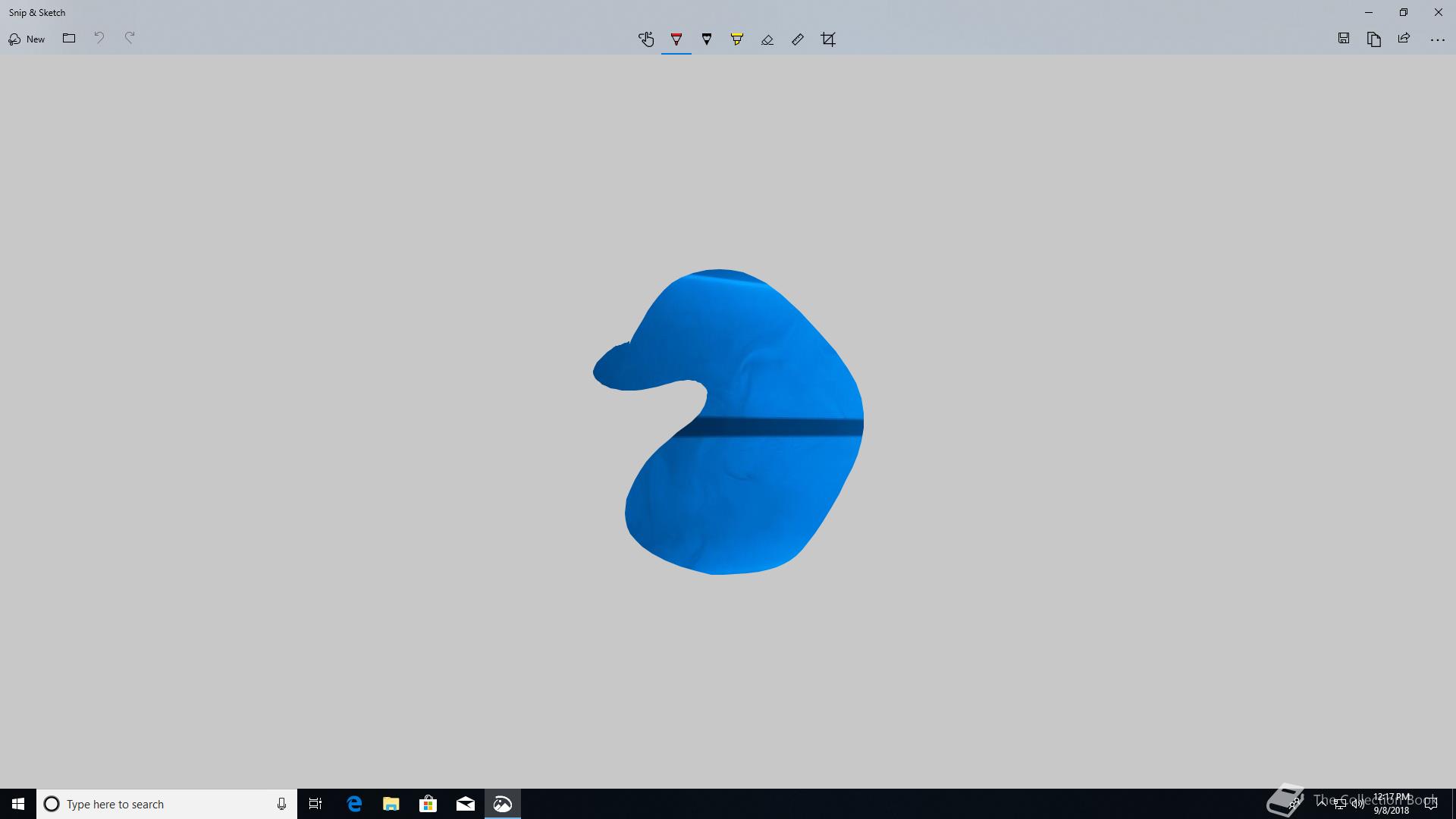1456x819 pixels.
Task: Start a New snip
Action: click(x=27, y=39)
